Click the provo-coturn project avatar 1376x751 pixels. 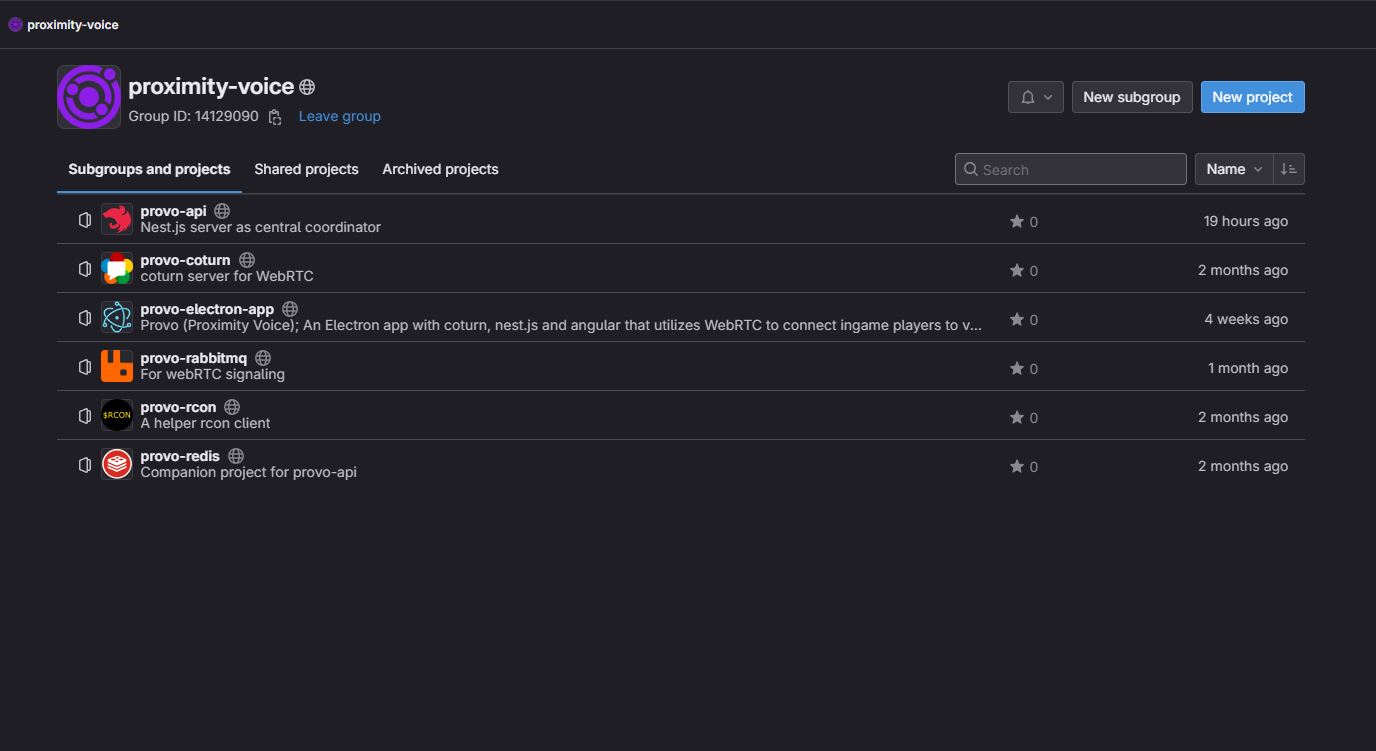(x=117, y=268)
